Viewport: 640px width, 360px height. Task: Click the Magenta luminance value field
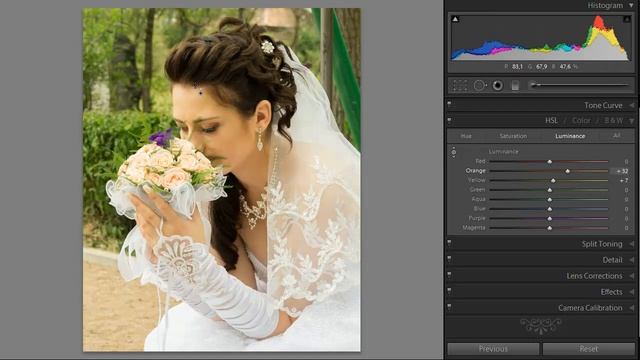[x=626, y=228]
